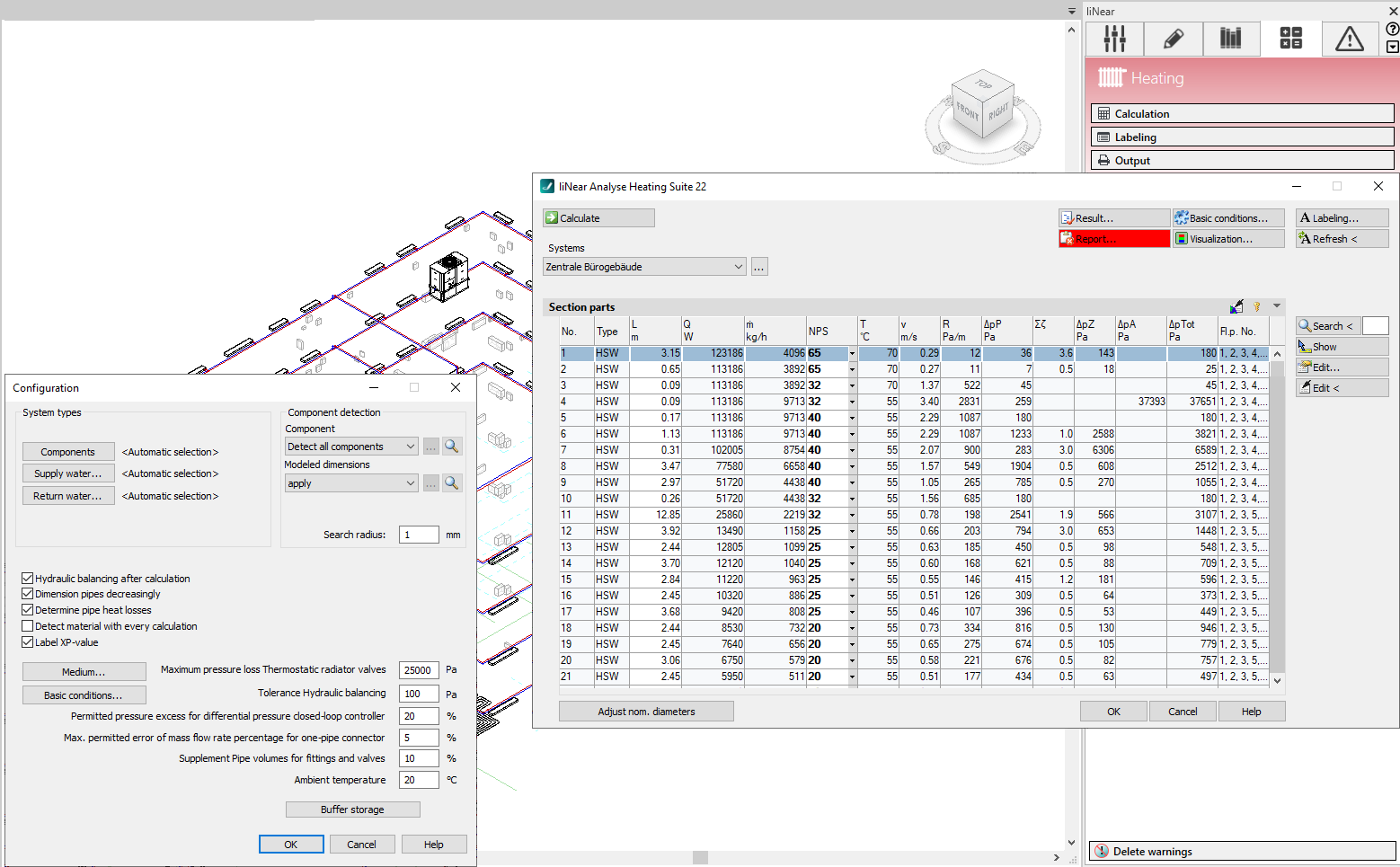
Task: Click the Adjust nom. diameters button
Action: (646, 712)
